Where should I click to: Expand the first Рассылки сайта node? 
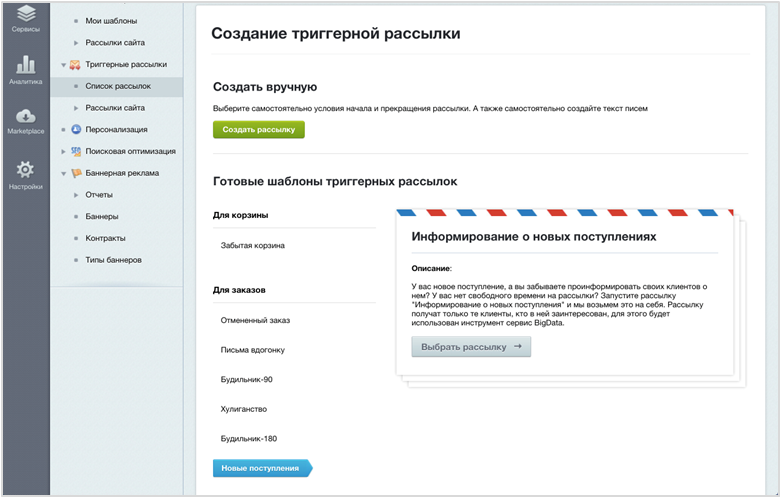coord(76,43)
